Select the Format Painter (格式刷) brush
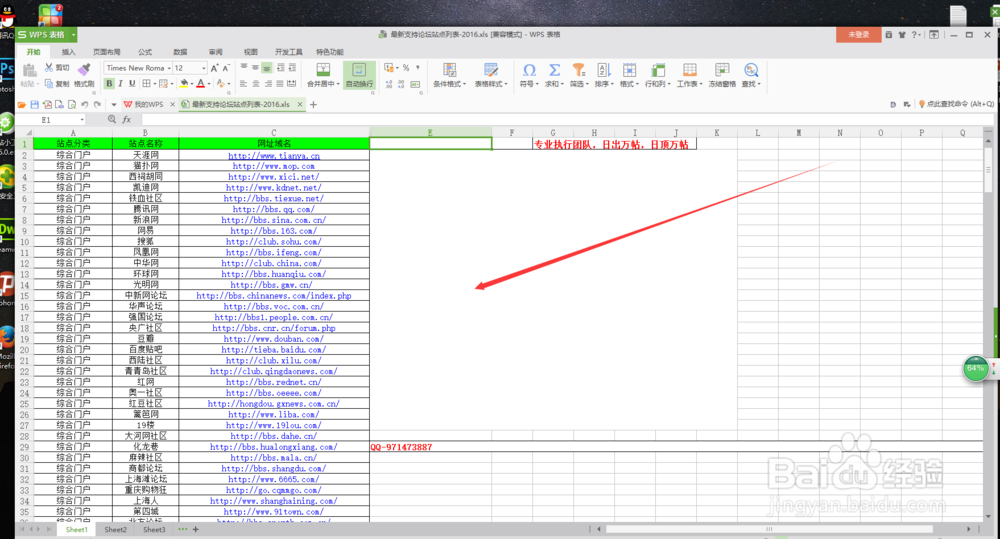 [x=84, y=75]
